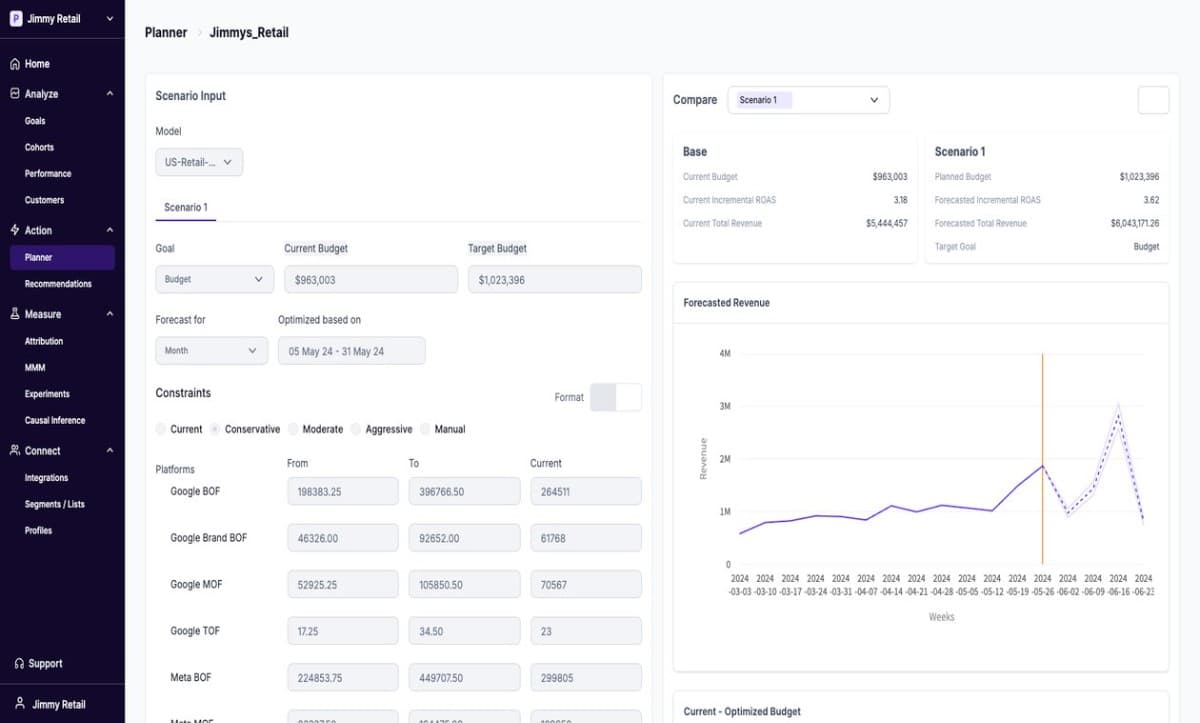Click the Measure section icon
The height and width of the screenshot is (723, 1200).
tap(15, 314)
